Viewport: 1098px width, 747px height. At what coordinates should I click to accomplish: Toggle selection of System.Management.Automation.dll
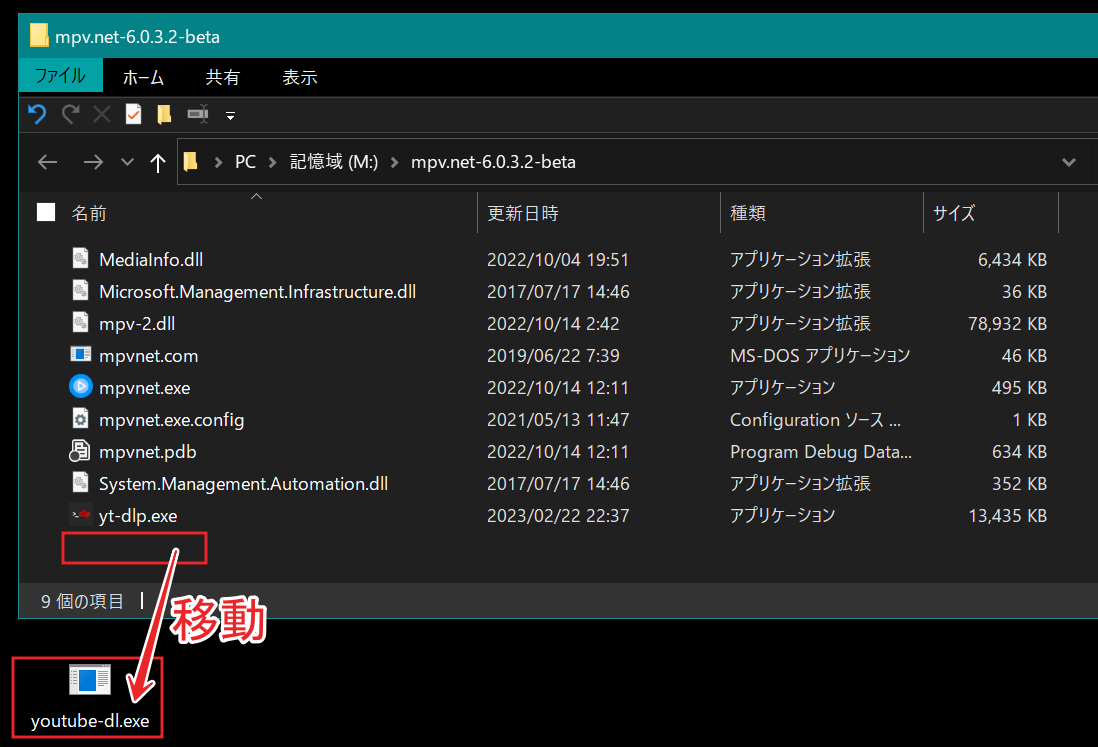(80, 483)
